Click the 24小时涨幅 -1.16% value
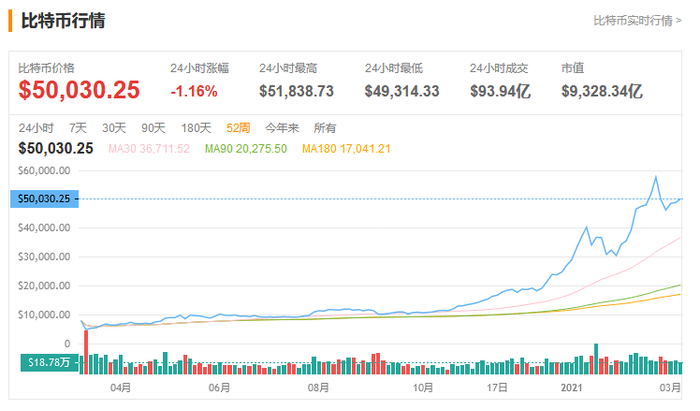This screenshot has width=700, height=411. (x=194, y=91)
